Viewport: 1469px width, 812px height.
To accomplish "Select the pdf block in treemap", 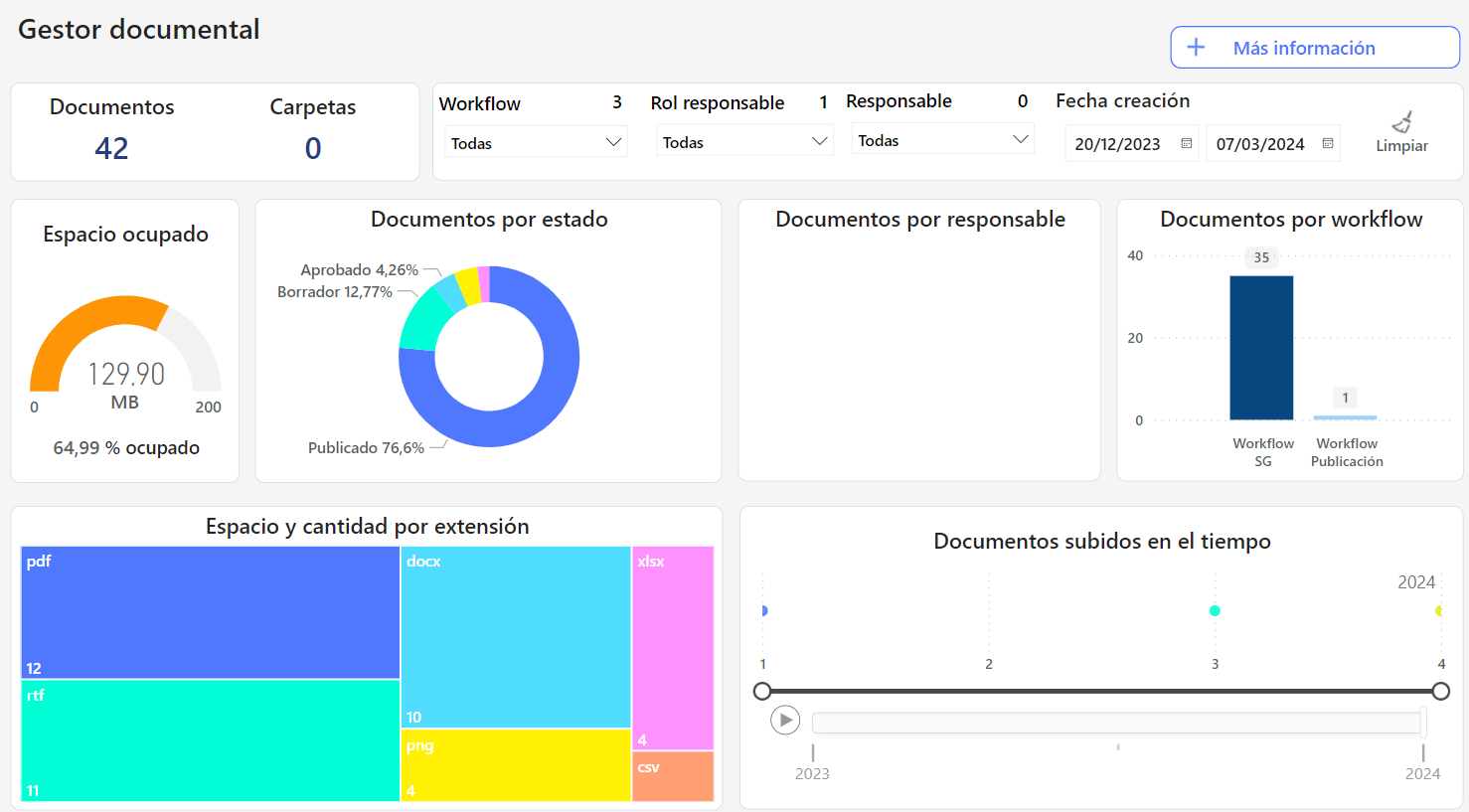I will tap(211, 612).
